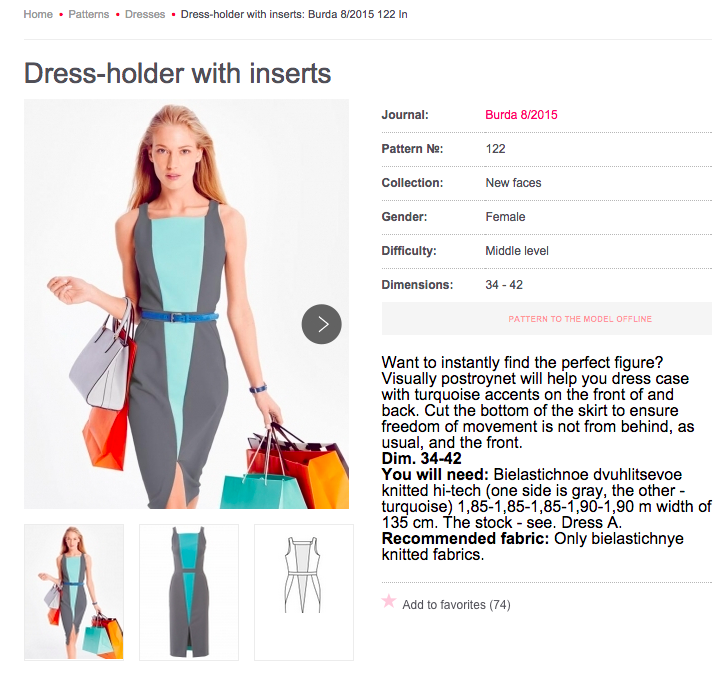728x675 pixels.
Task: Select the model photo thumbnail
Action: click(x=74, y=592)
